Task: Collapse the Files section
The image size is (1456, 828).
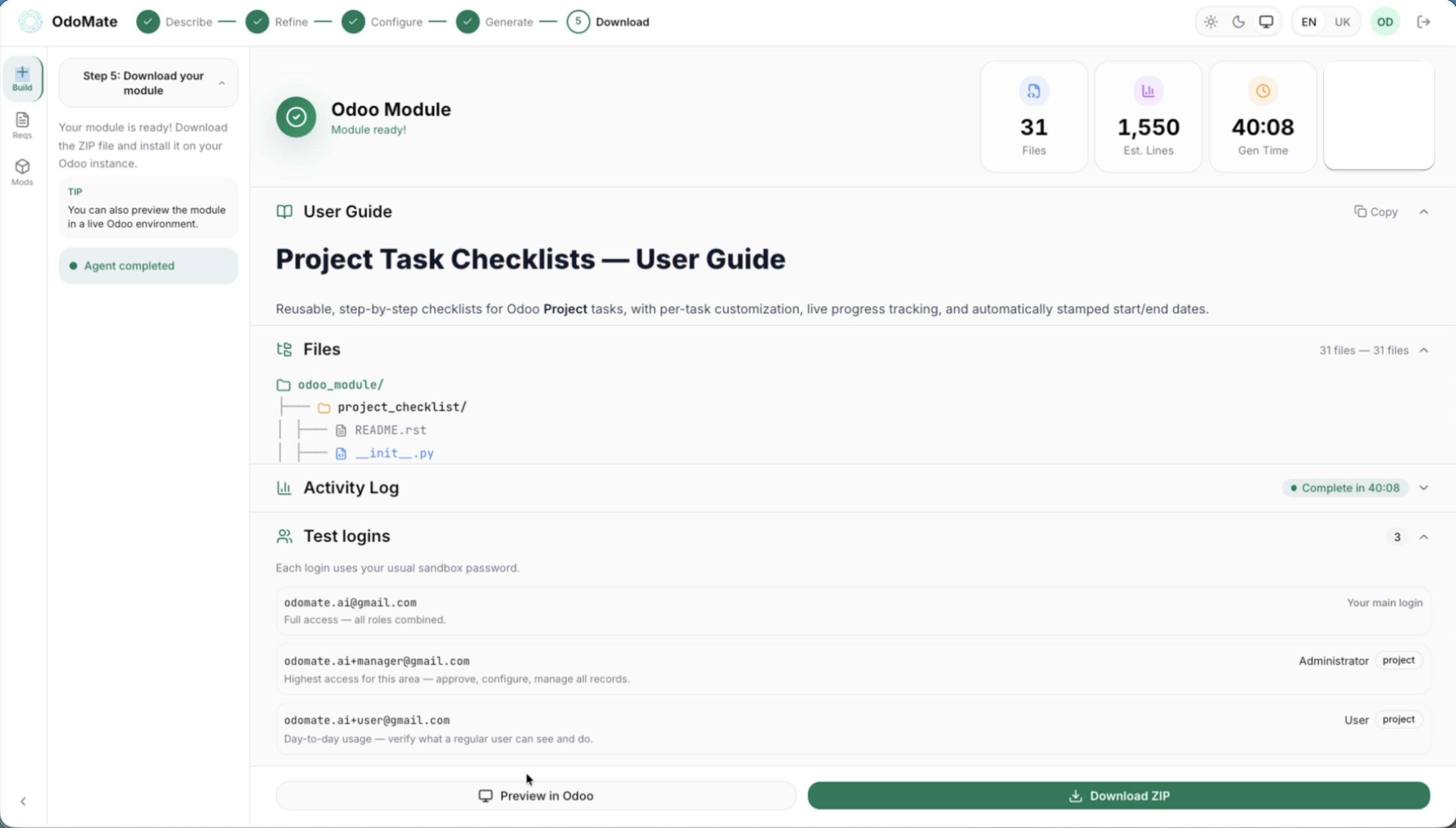Action: tap(1424, 350)
